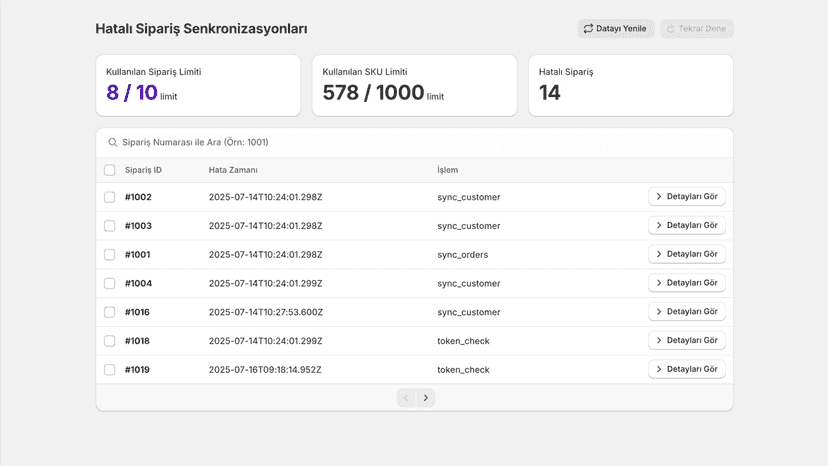This screenshot has width=828, height=466.
Task: Click token_check in row #1019
Action: click(x=463, y=370)
